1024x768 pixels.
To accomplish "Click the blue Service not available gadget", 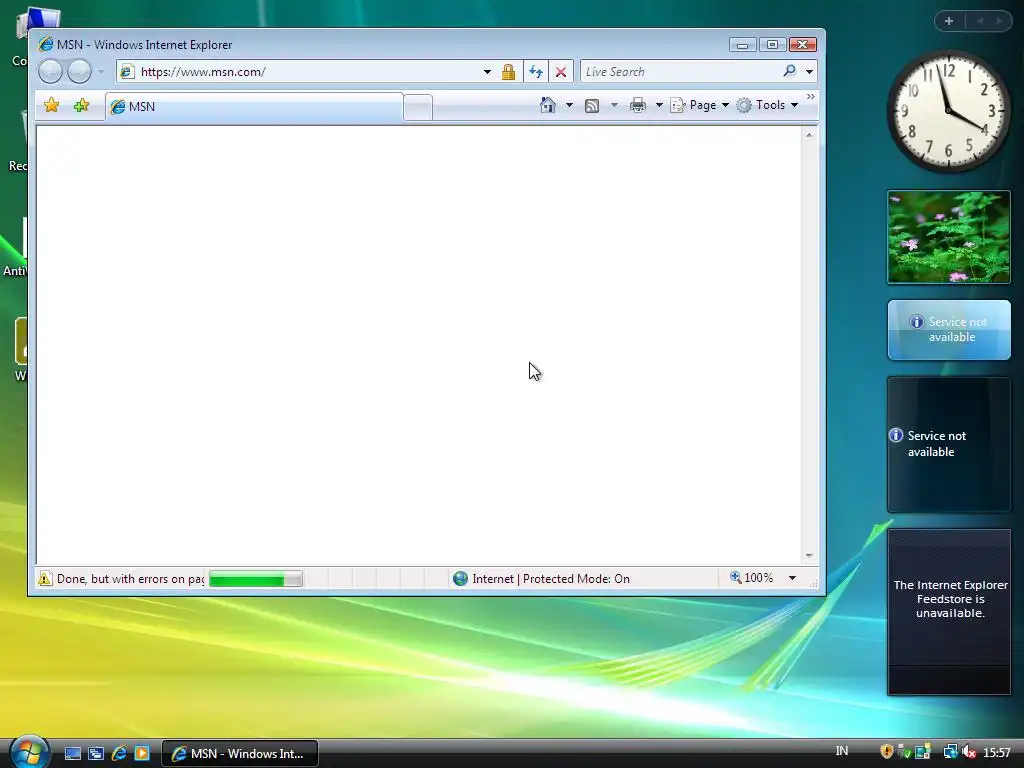I will pos(949,330).
